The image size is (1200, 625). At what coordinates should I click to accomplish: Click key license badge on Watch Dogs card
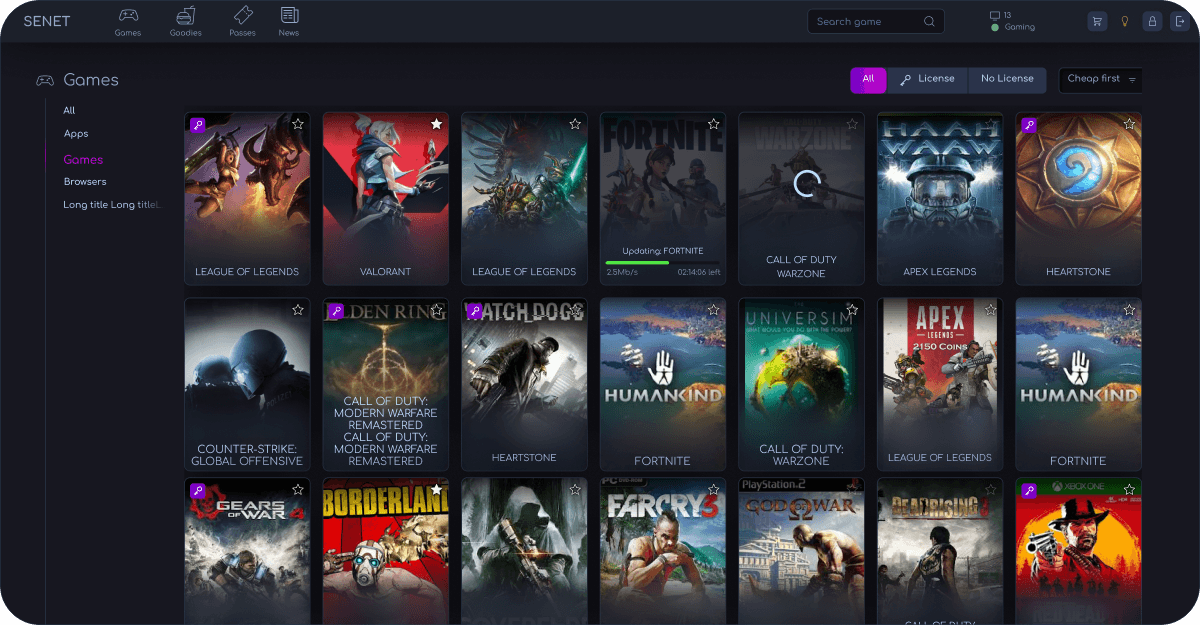(x=475, y=312)
